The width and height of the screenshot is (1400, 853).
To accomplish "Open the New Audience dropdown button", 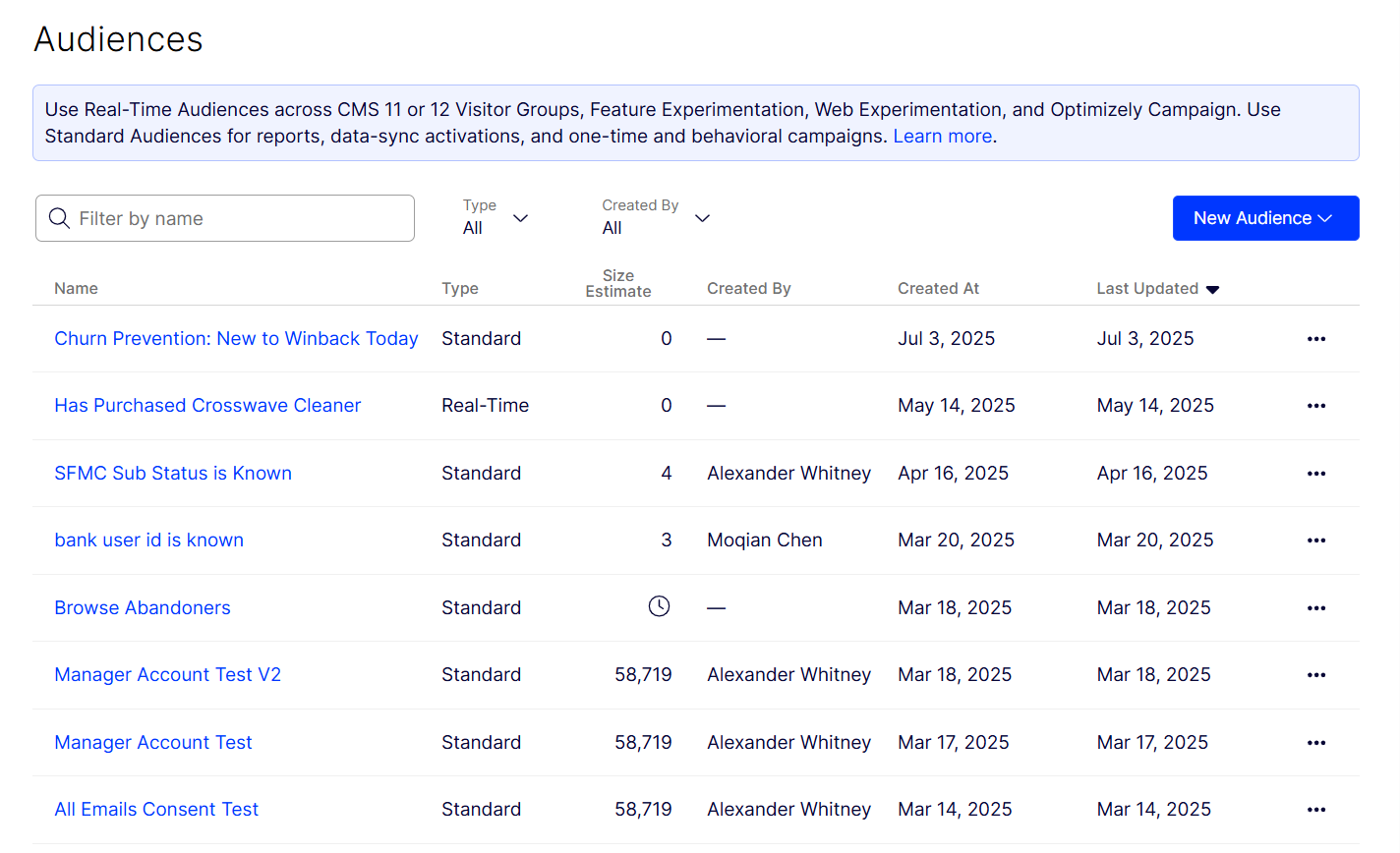I will point(1264,218).
